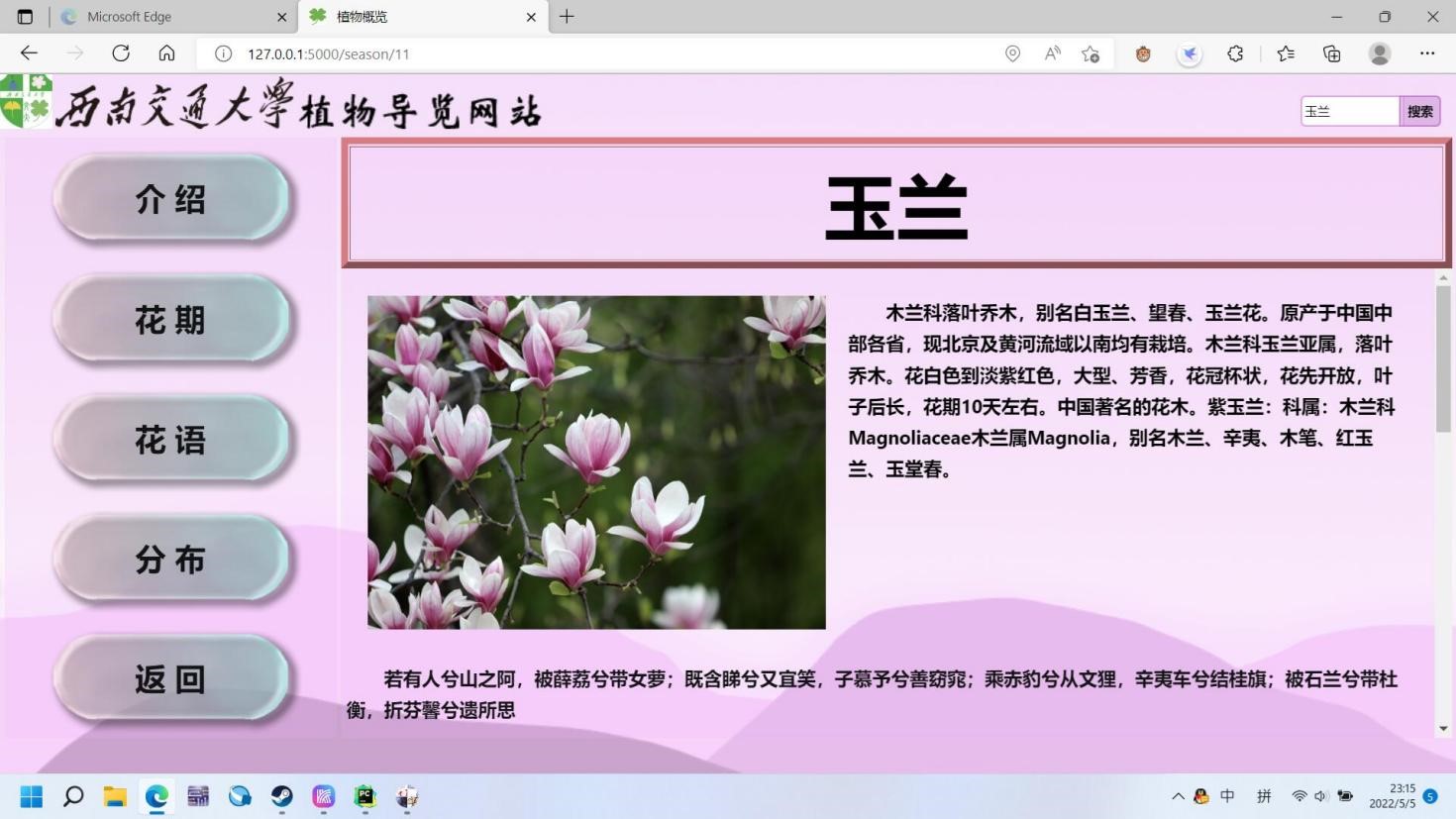Select the 植物概览 tab
The width and height of the screenshot is (1456, 819).
424,17
